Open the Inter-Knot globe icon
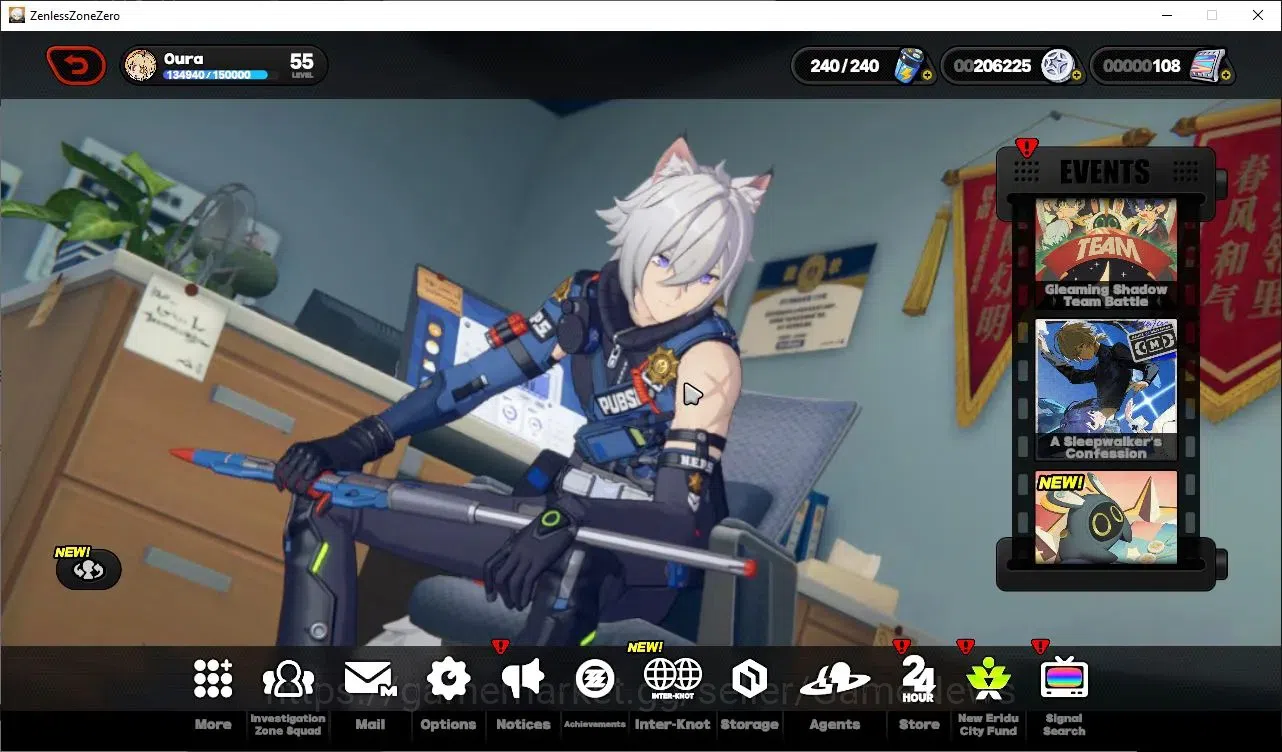This screenshot has height=752, width=1282. point(673,679)
